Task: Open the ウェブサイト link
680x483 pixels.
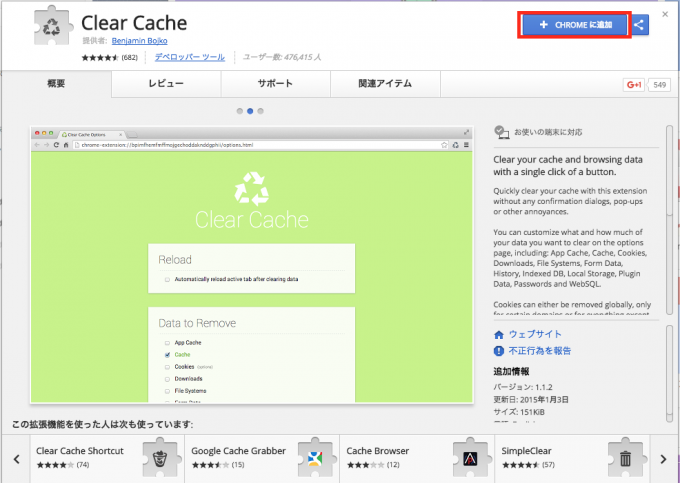Action: [535, 334]
